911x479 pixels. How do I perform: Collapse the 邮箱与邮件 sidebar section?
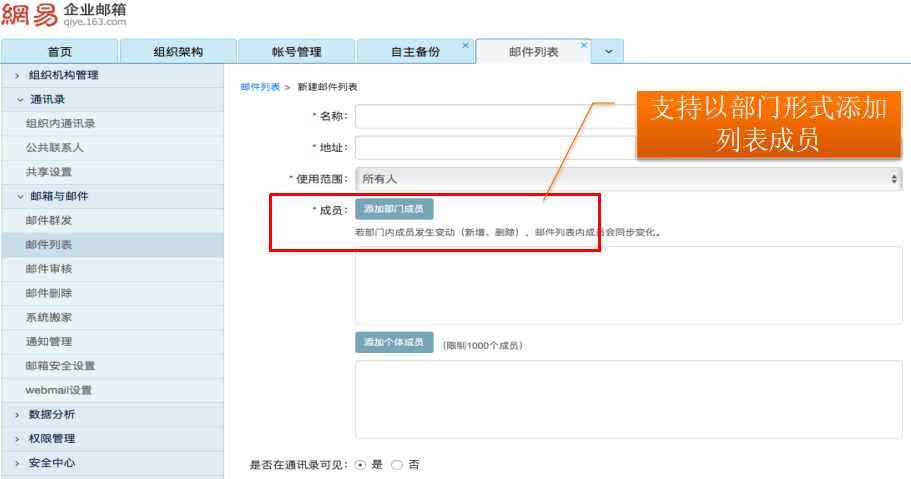coord(58,196)
